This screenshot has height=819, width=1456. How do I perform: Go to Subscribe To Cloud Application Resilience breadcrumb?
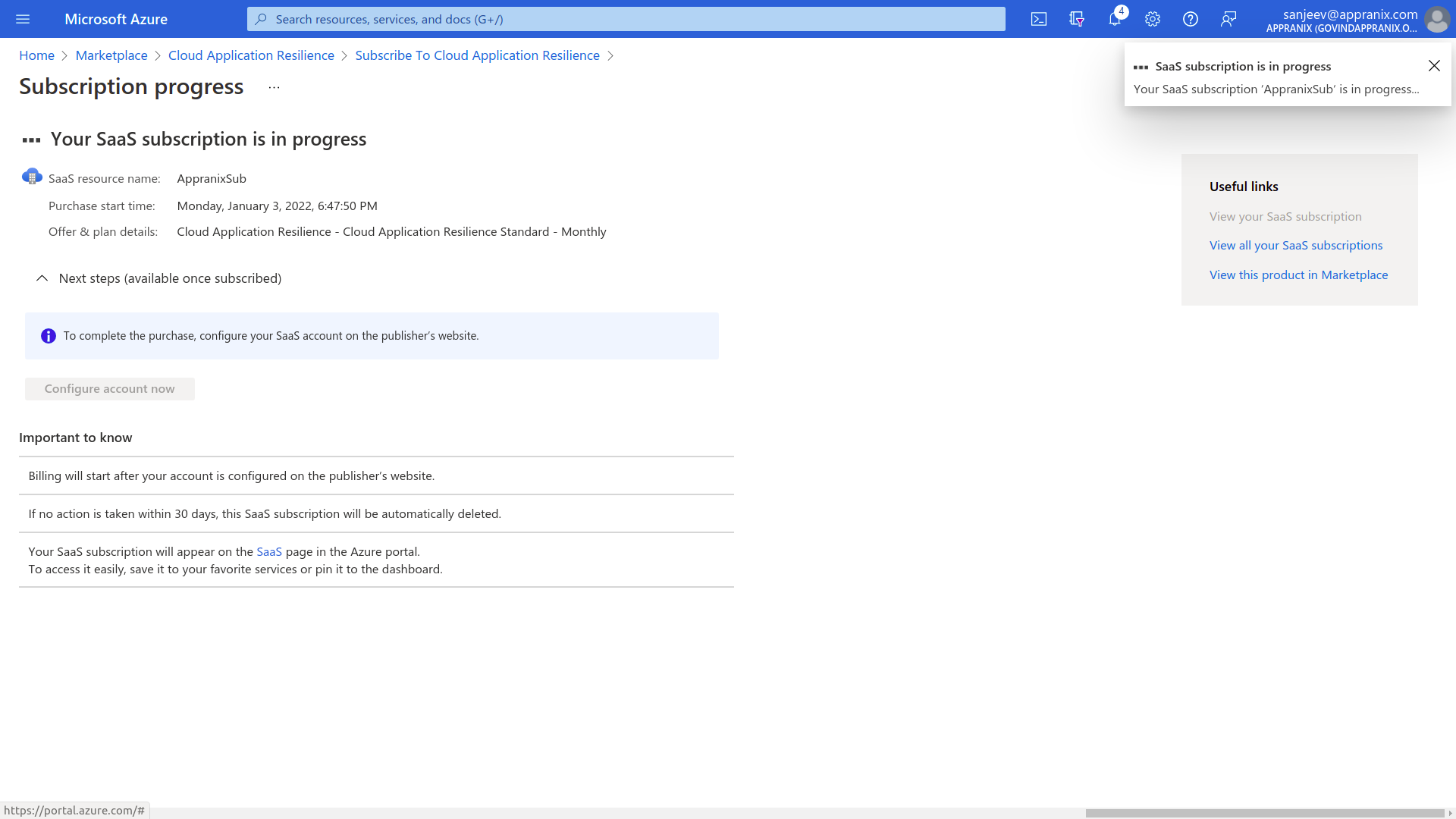click(x=477, y=55)
